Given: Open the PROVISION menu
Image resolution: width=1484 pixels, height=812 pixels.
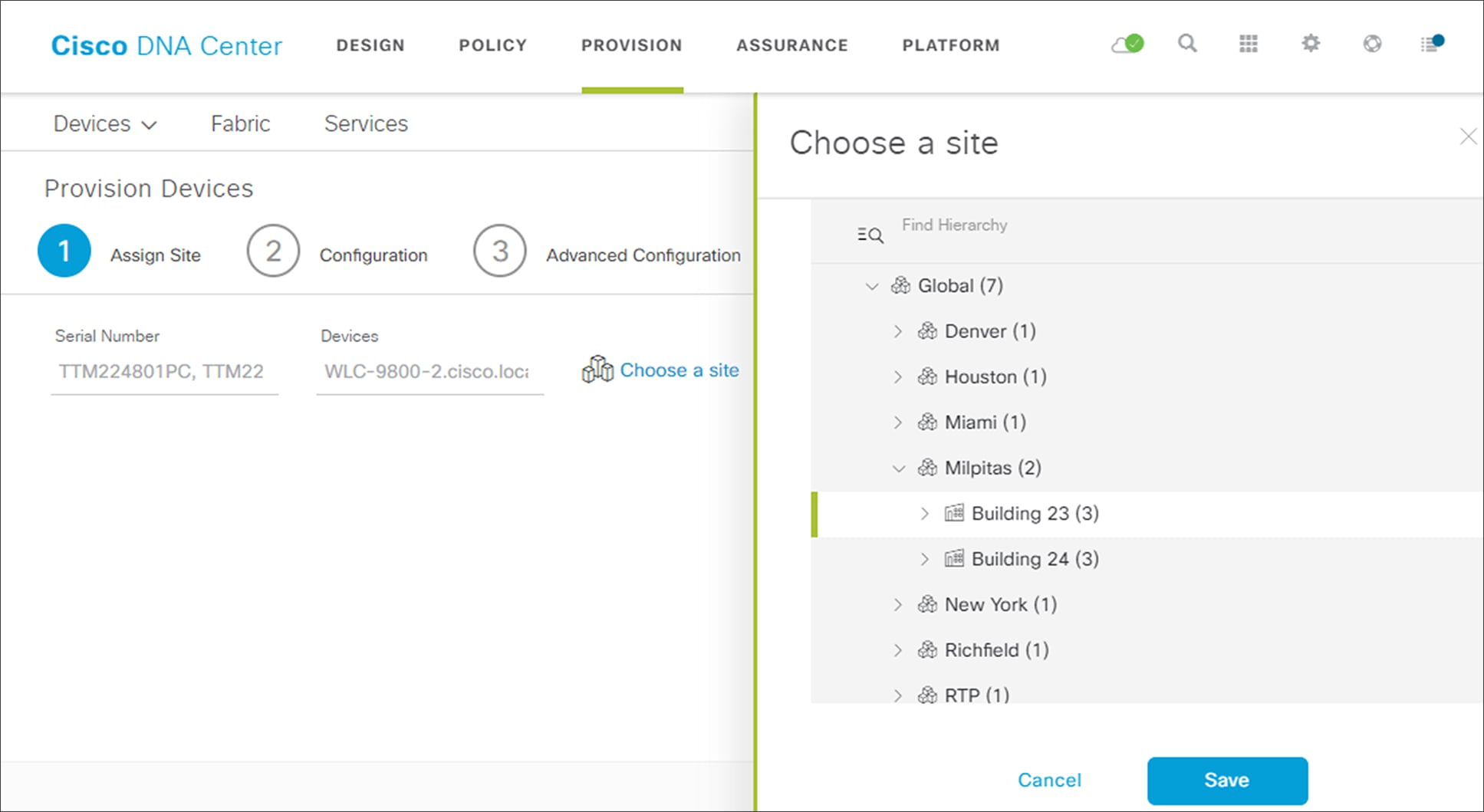Looking at the screenshot, I should (632, 45).
